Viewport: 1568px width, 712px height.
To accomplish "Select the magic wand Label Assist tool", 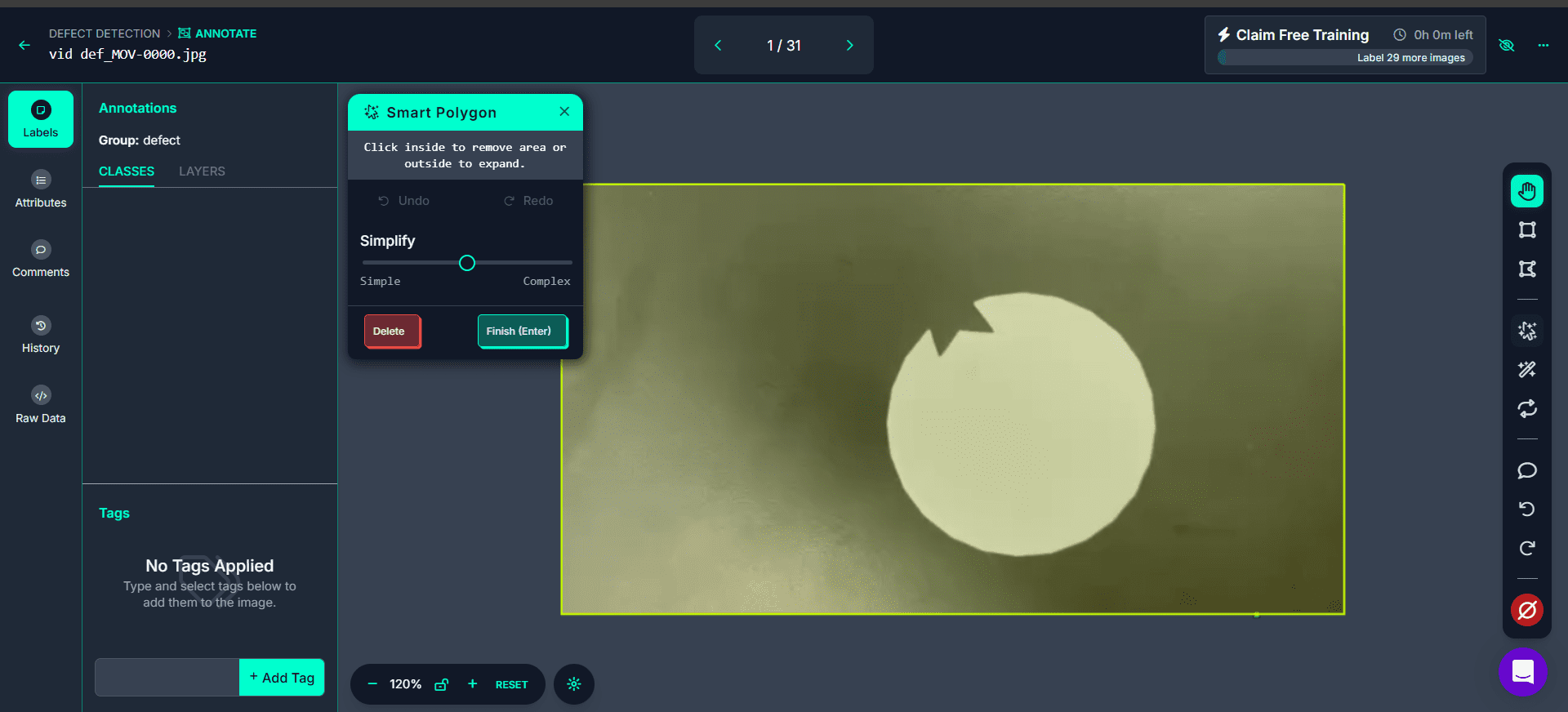I will coord(1526,370).
